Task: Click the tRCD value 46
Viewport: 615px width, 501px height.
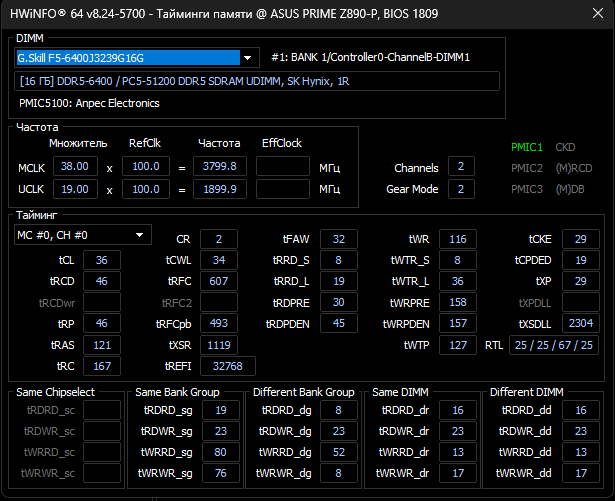Action: 102,281
